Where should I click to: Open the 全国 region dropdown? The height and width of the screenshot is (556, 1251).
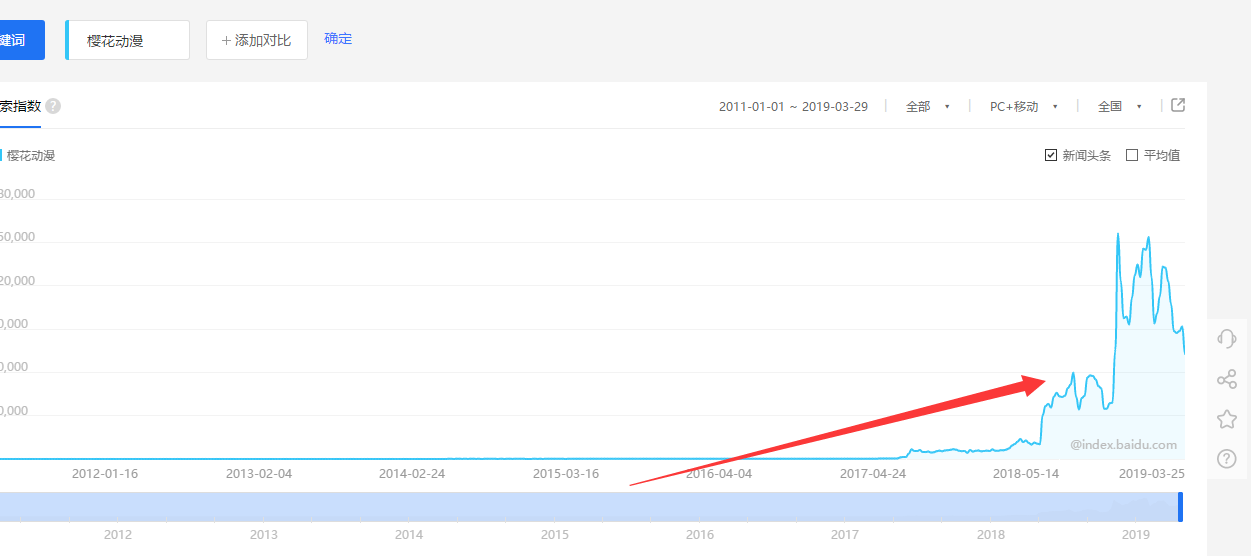click(1119, 106)
